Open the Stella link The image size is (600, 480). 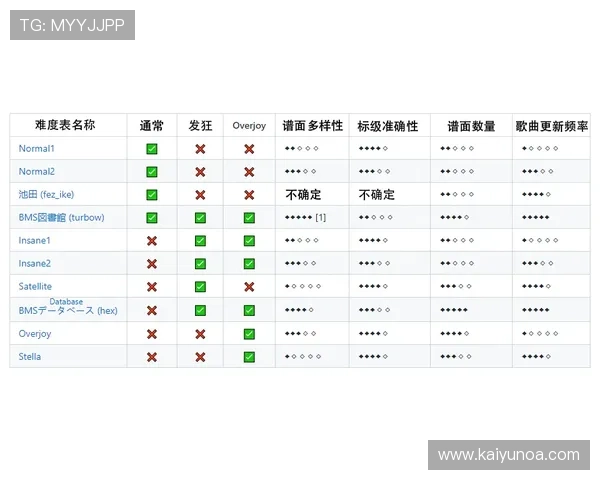pyautogui.click(x=30, y=357)
